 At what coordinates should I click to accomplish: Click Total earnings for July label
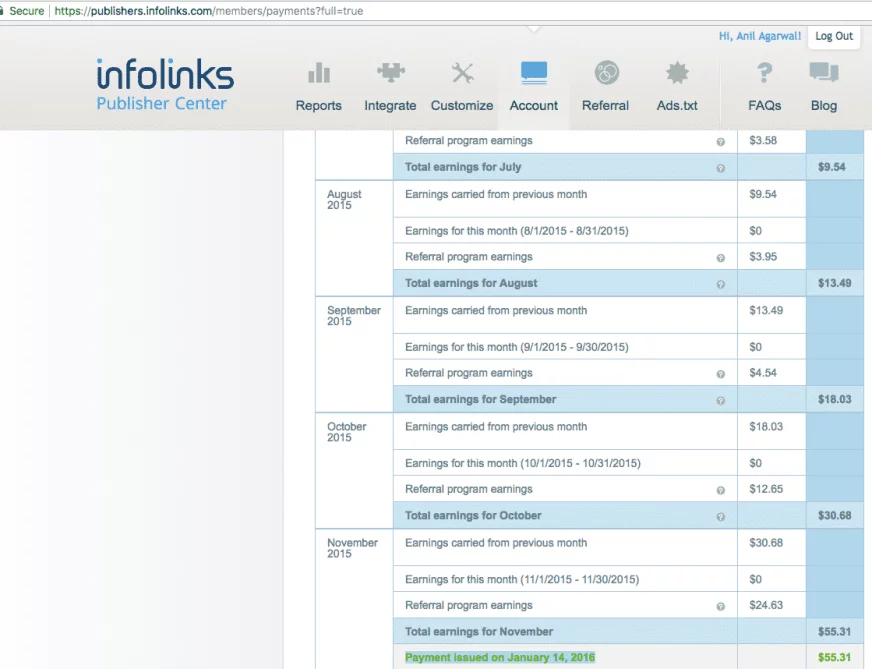coord(463,167)
